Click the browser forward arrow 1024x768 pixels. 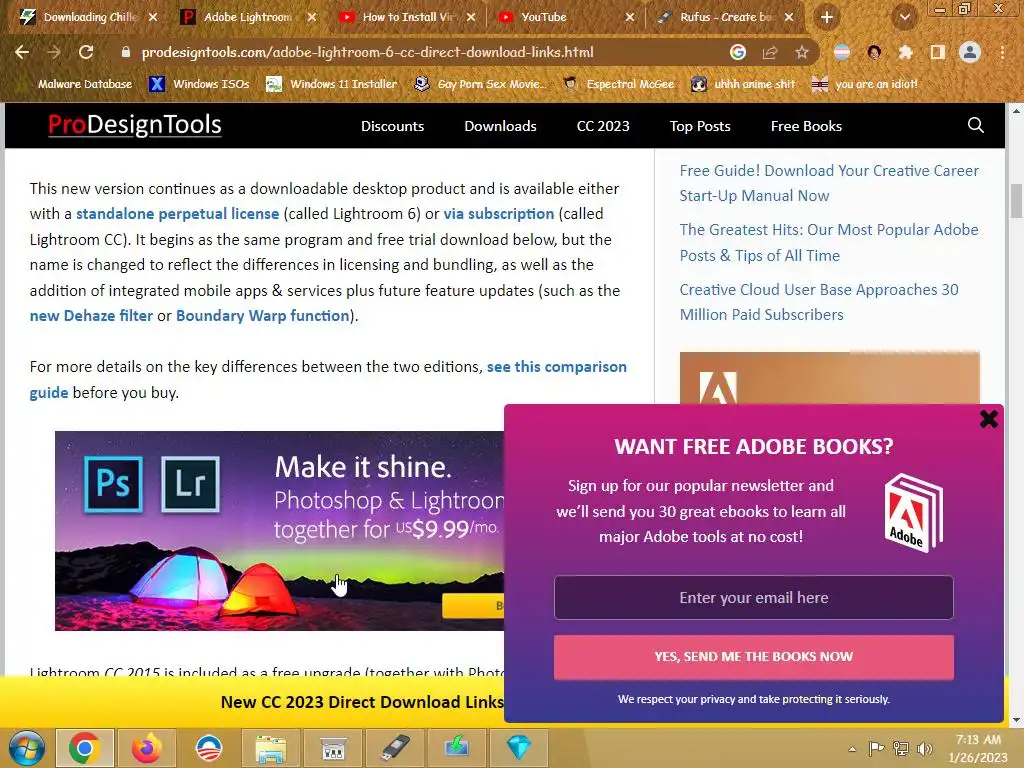coord(54,52)
